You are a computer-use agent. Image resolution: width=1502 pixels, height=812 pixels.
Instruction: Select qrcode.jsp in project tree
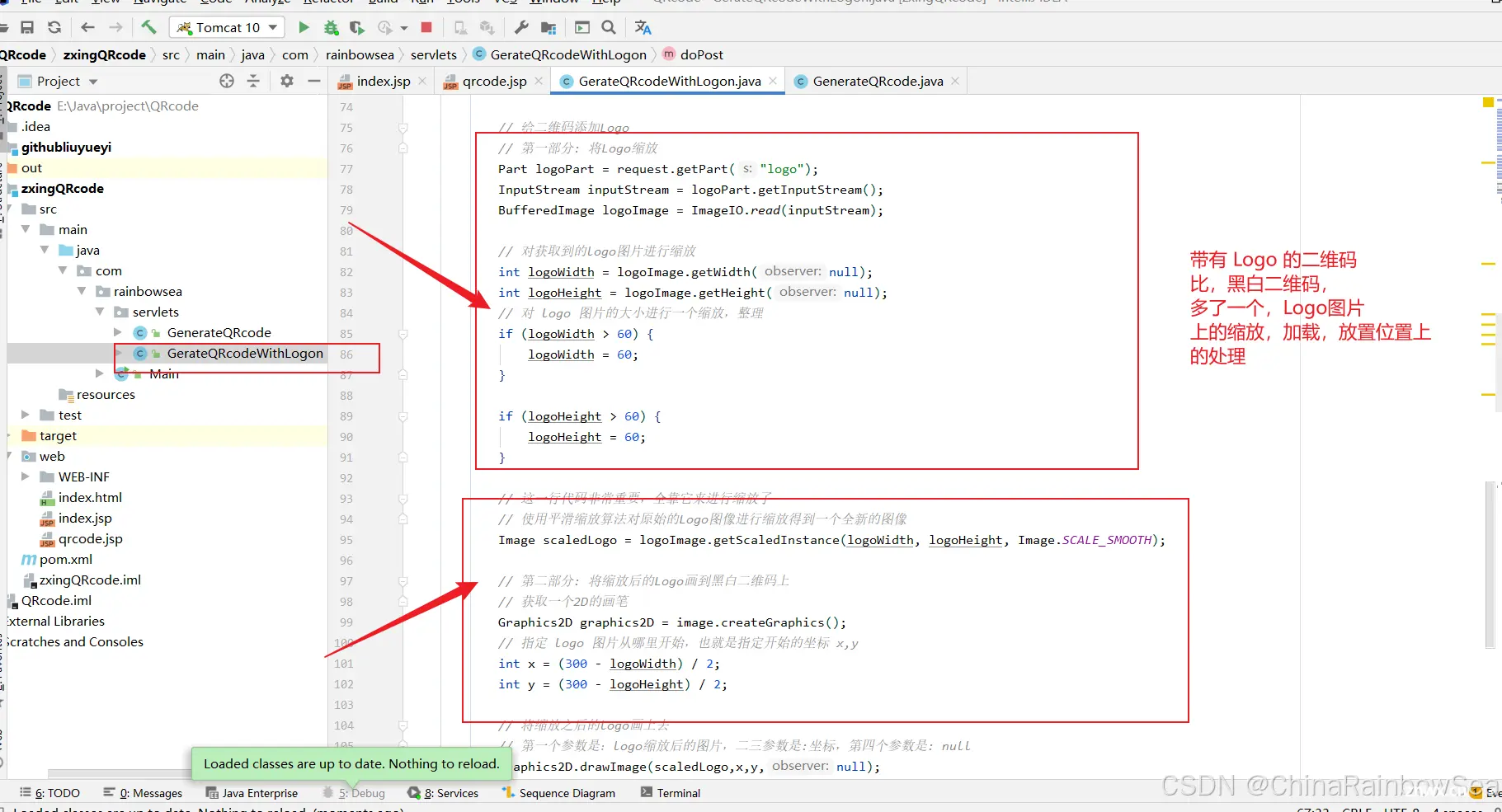pos(90,538)
